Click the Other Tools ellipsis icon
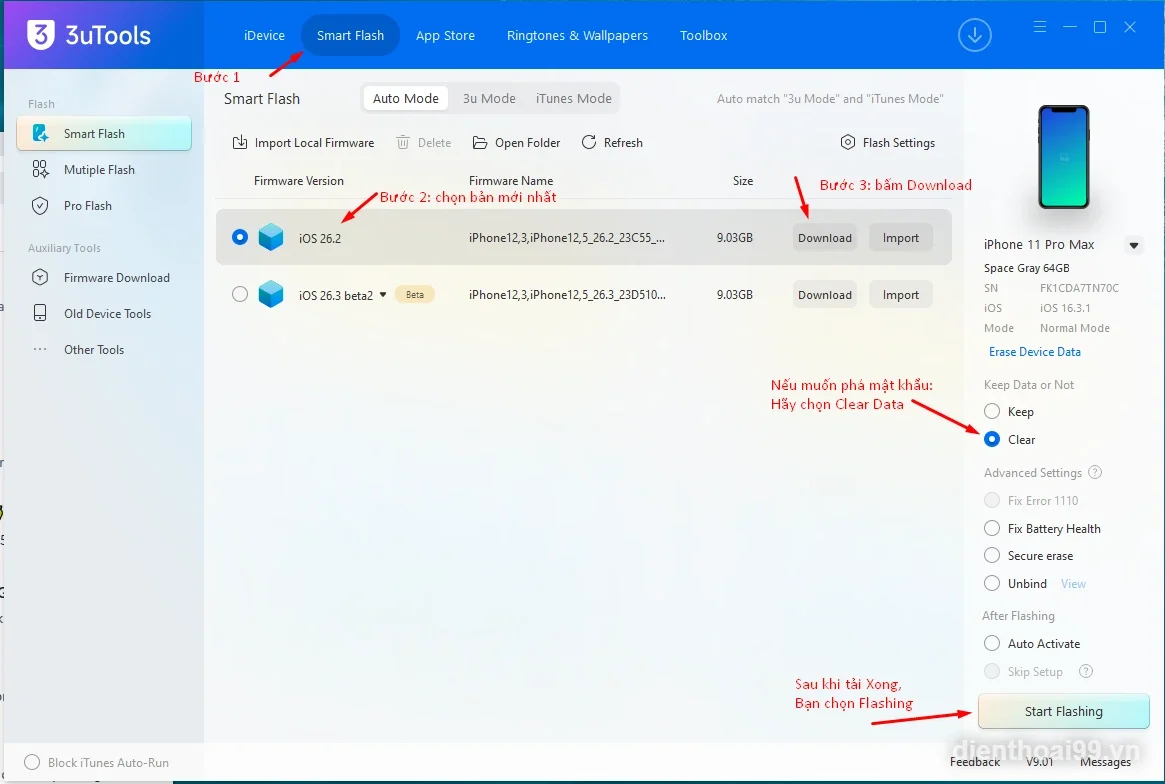The width and height of the screenshot is (1165, 784). click(40, 349)
